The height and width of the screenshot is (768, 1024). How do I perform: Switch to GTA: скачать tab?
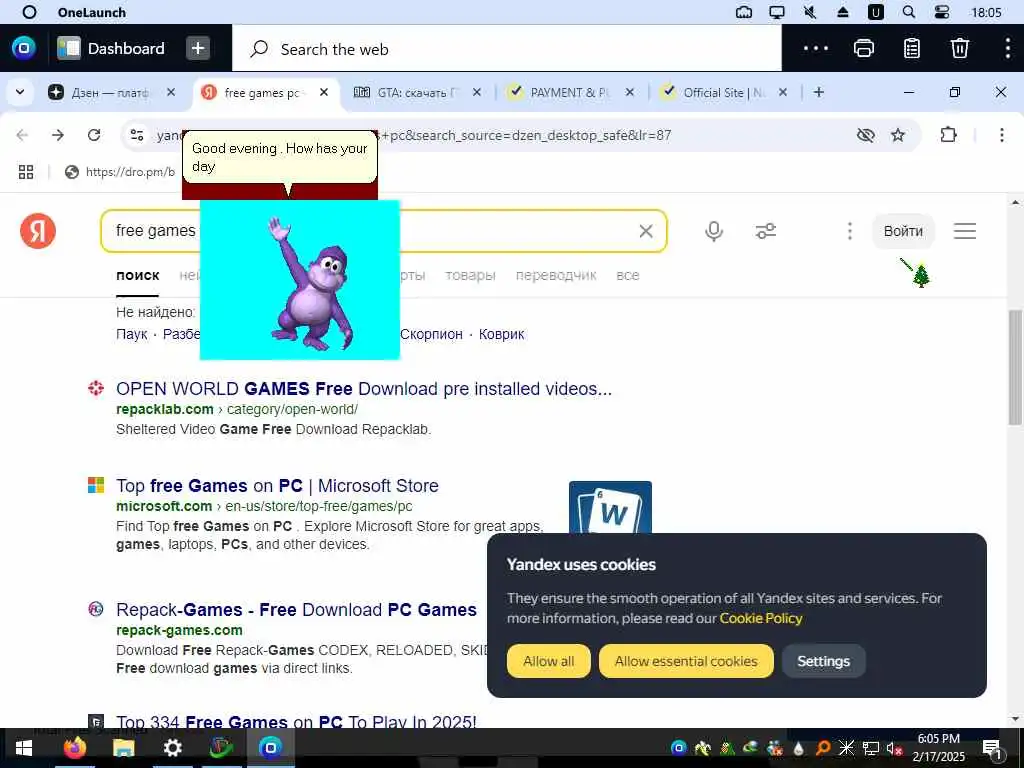coord(418,93)
